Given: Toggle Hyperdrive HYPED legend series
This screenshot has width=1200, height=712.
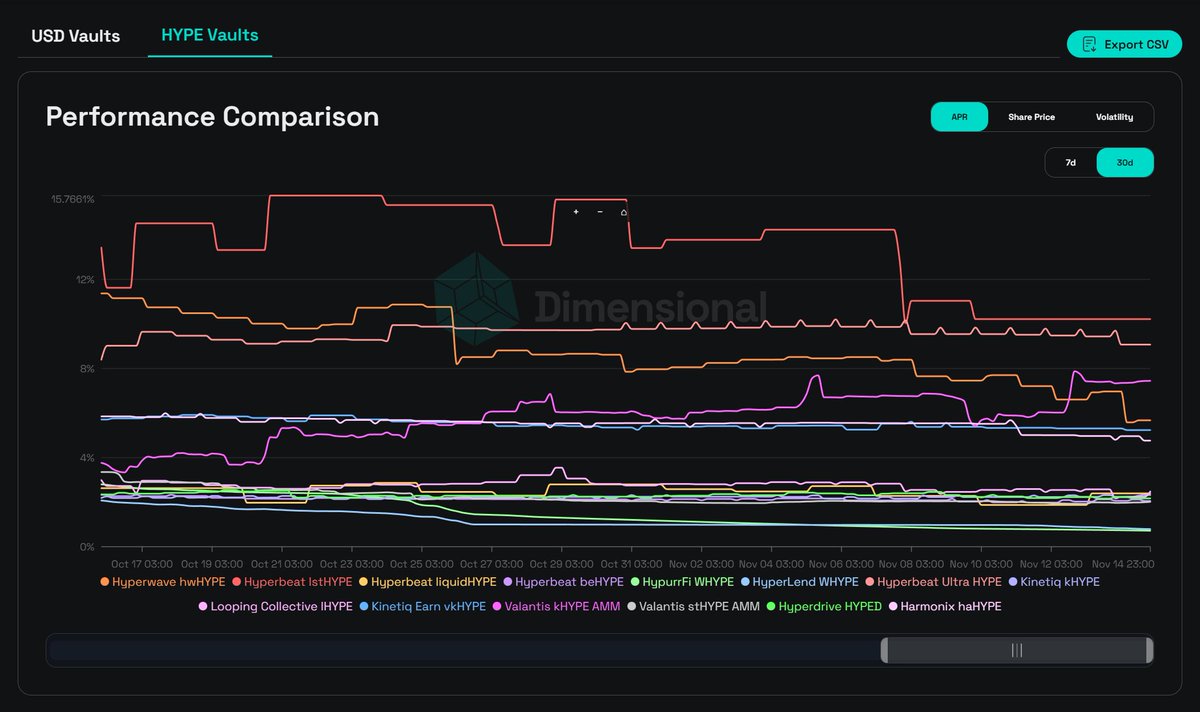Looking at the screenshot, I should click(x=824, y=606).
